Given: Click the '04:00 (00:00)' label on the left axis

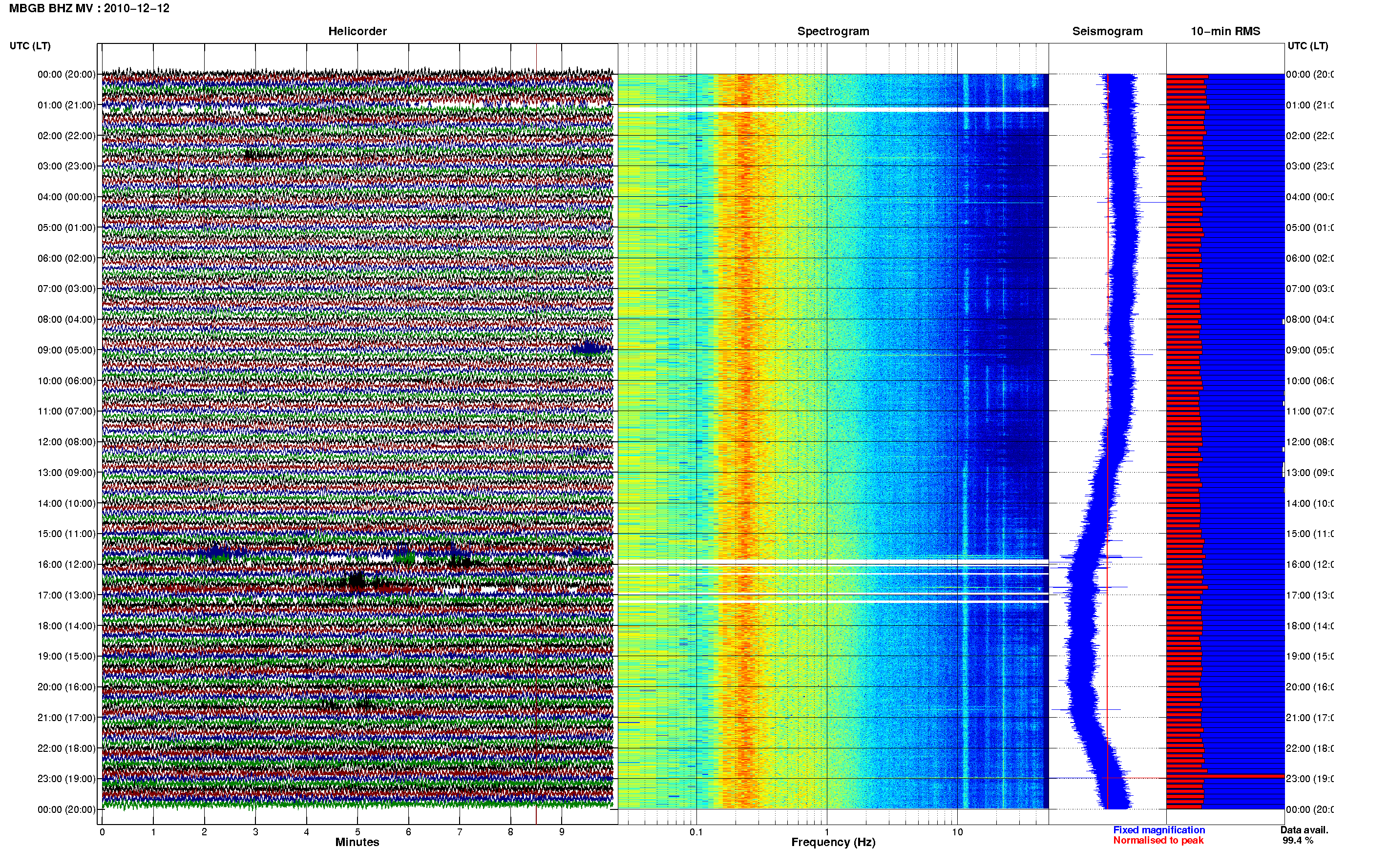Looking at the screenshot, I should click(x=66, y=197).
